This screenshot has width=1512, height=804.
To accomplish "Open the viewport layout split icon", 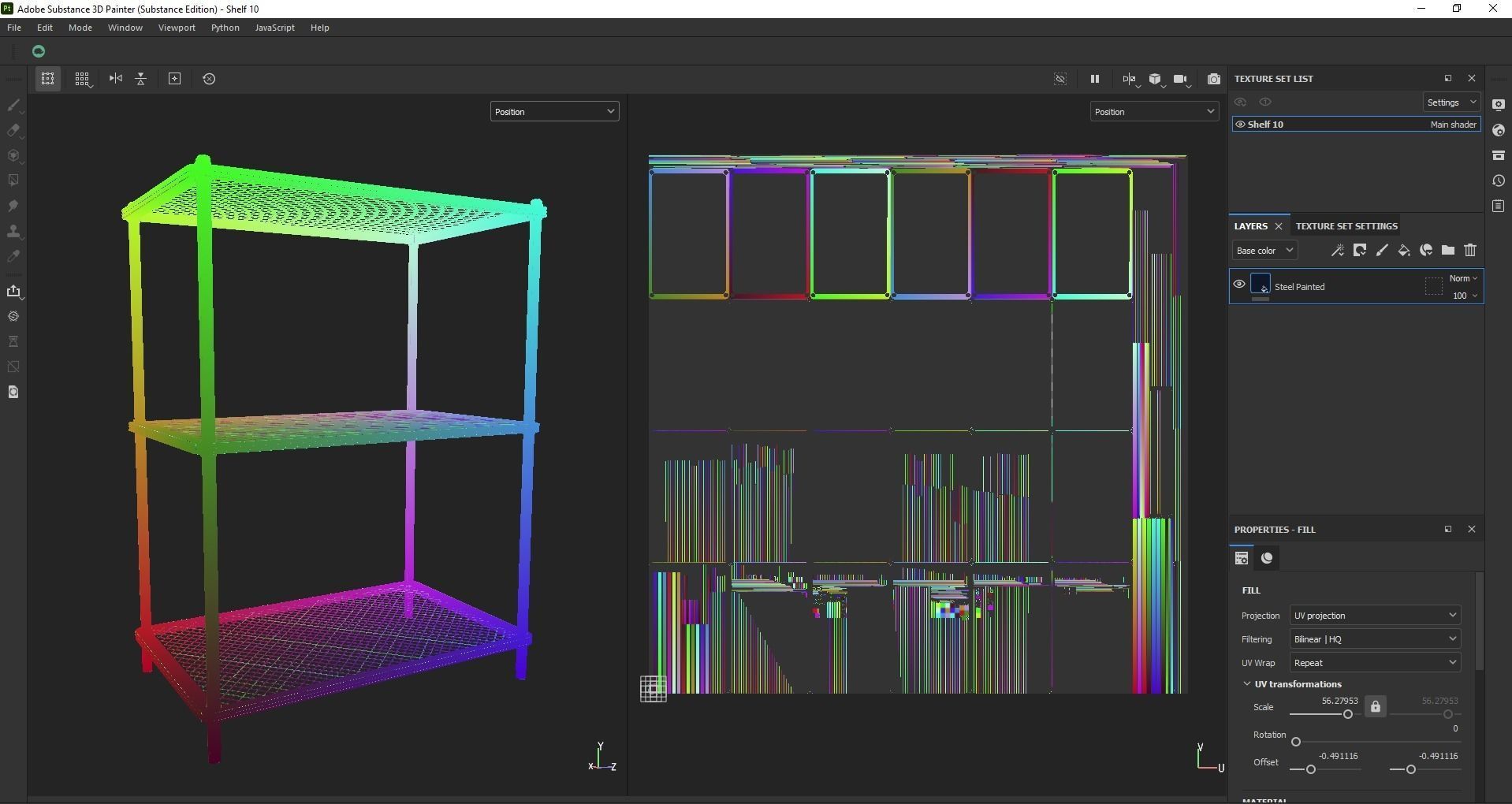I will tap(1130, 79).
